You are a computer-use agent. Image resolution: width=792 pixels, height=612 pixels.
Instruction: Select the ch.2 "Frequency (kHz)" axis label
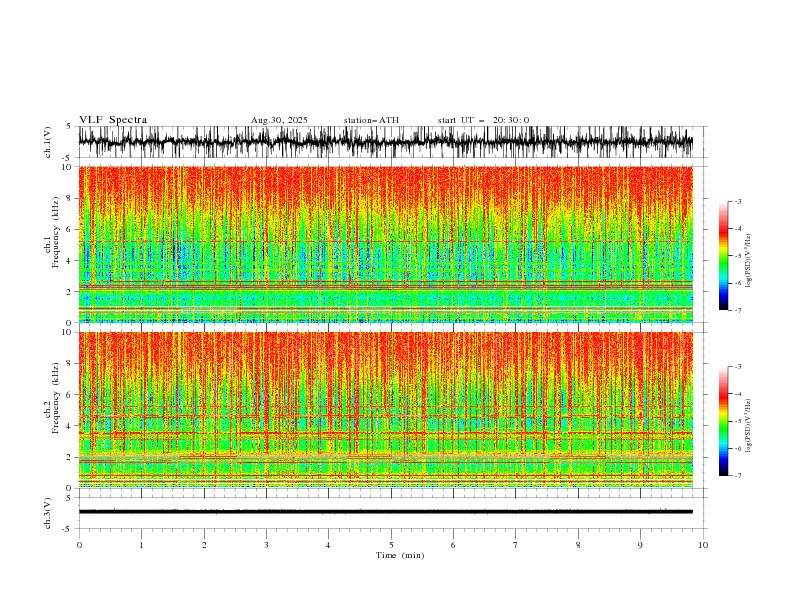55,397
